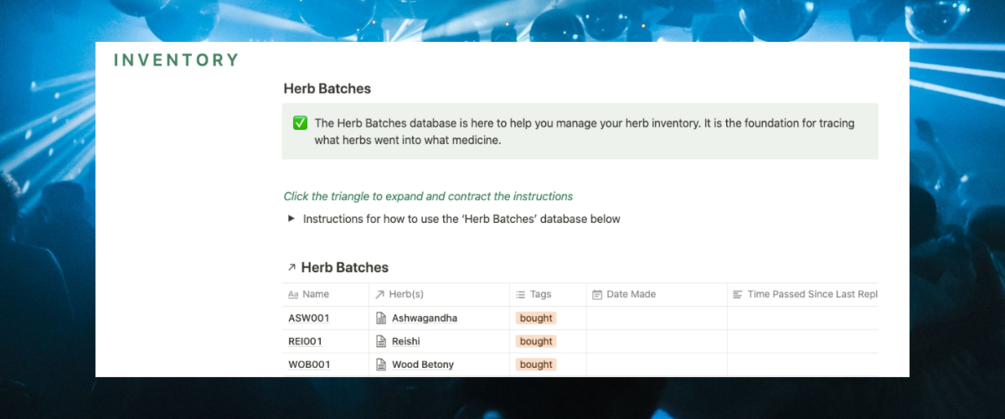
Task: Click the green checkmark callout icon
Action: [299, 123]
